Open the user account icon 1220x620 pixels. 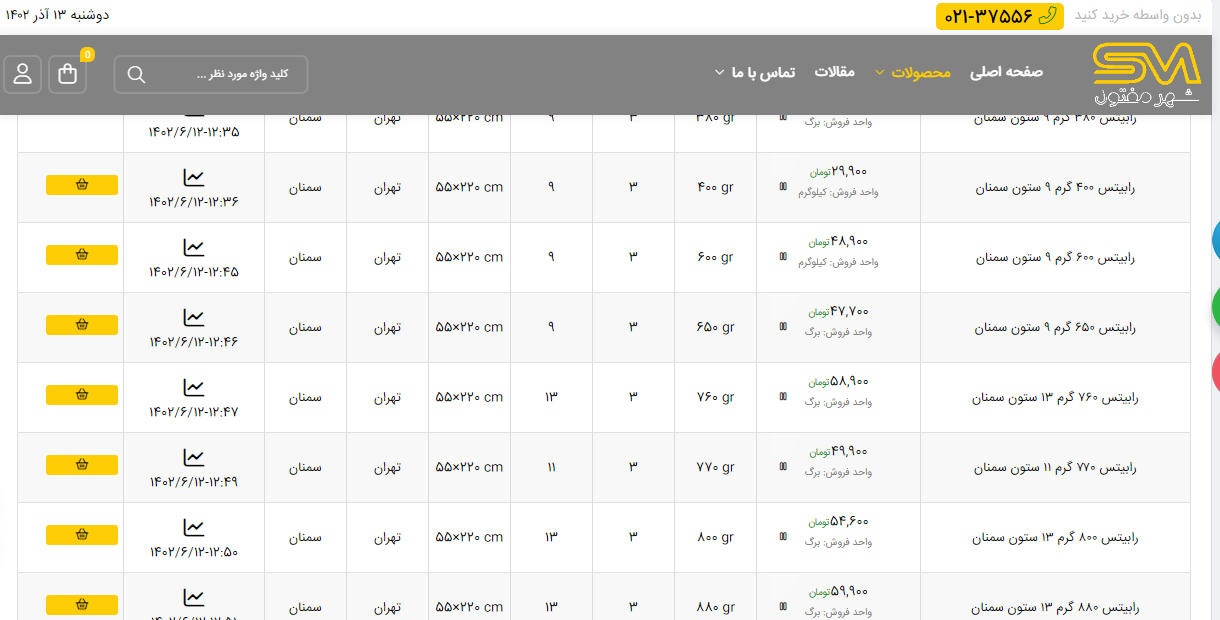pos(22,75)
